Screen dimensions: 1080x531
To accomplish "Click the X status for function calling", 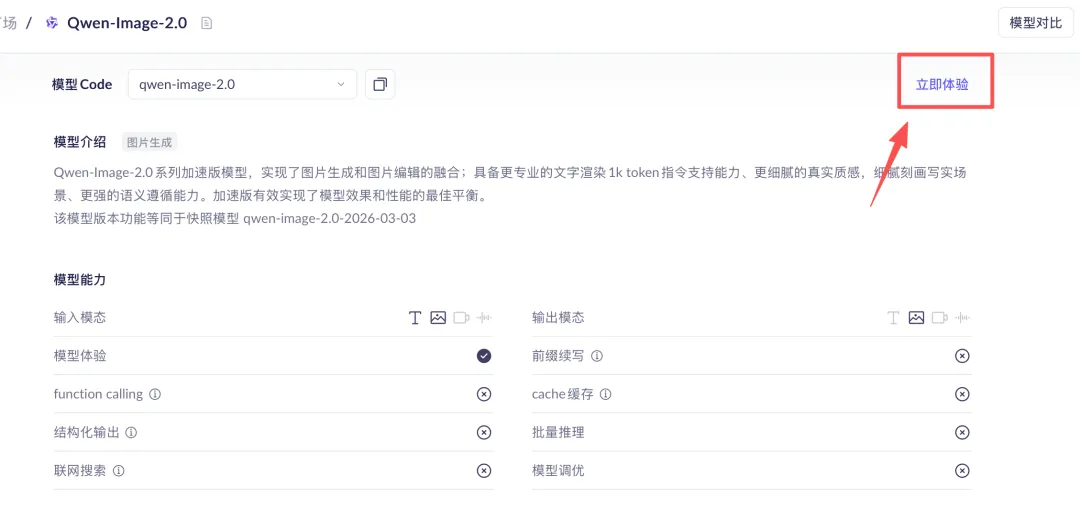I will click(484, 394).
